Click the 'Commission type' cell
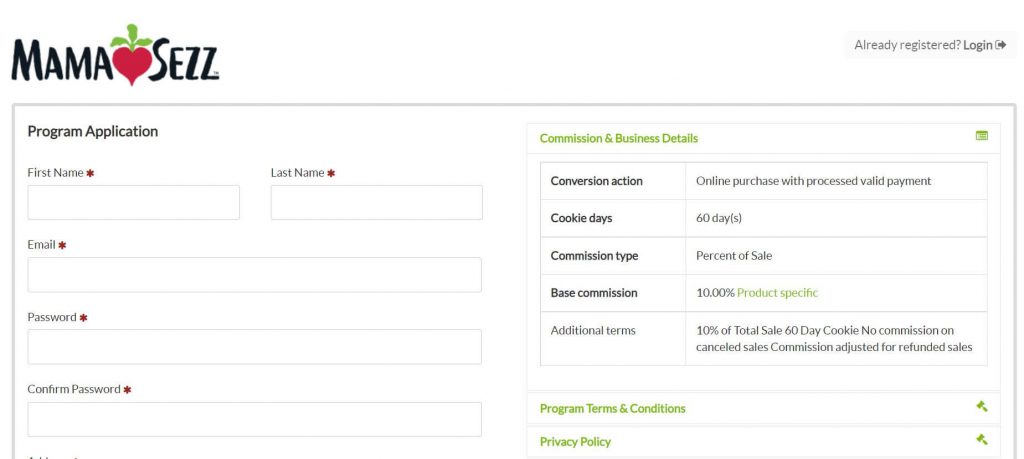This screenshot has height=459, width=1024. 613,255
